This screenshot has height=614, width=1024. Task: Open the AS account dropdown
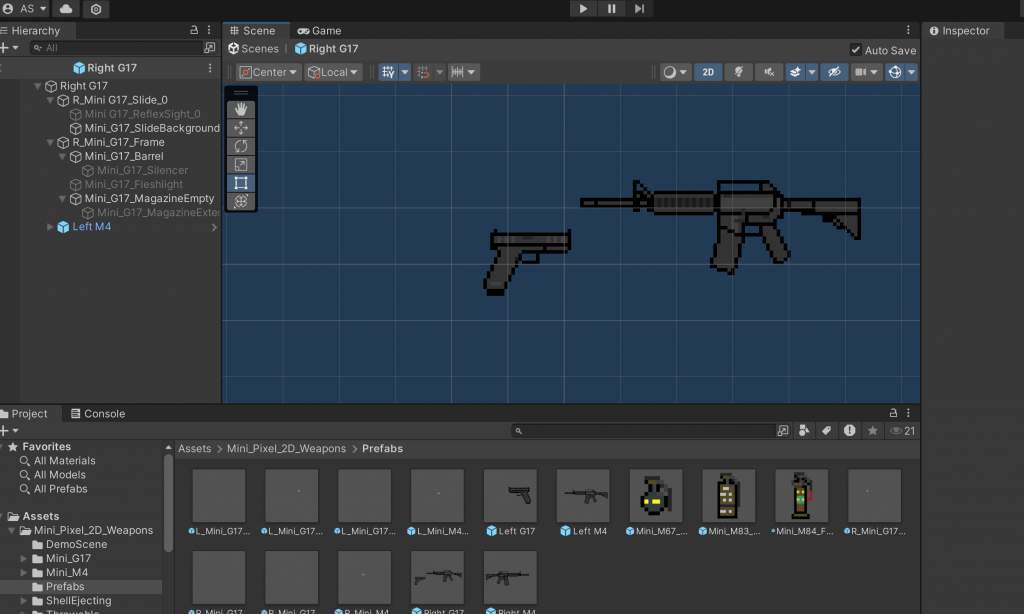coord(25,9)
